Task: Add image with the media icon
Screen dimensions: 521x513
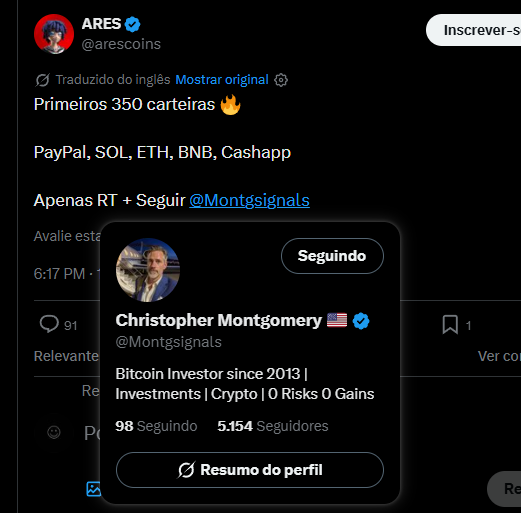Action: (x=93, y=489)
